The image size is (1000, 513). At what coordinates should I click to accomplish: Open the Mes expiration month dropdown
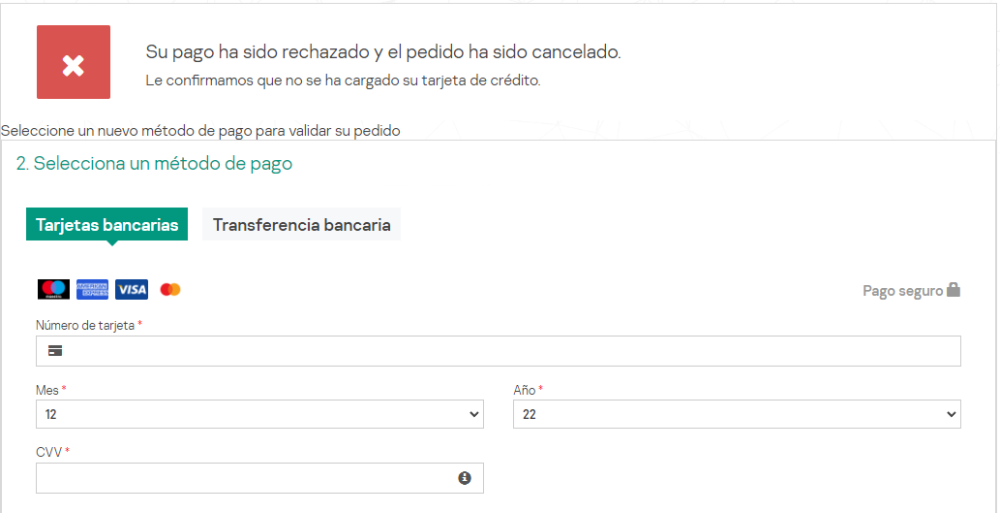coord(259,414)
